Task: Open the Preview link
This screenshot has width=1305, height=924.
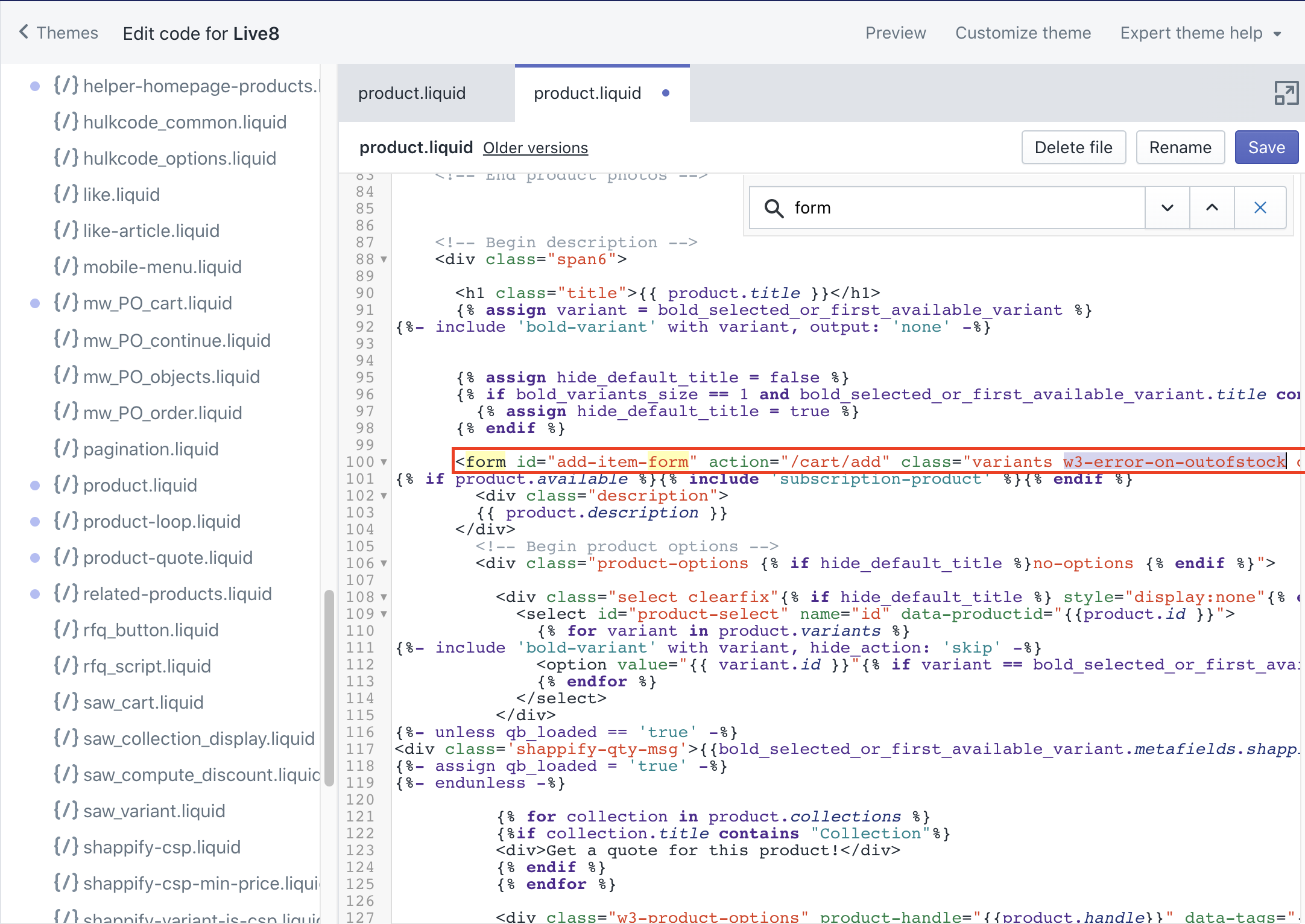Action: [x=895, y=33]
